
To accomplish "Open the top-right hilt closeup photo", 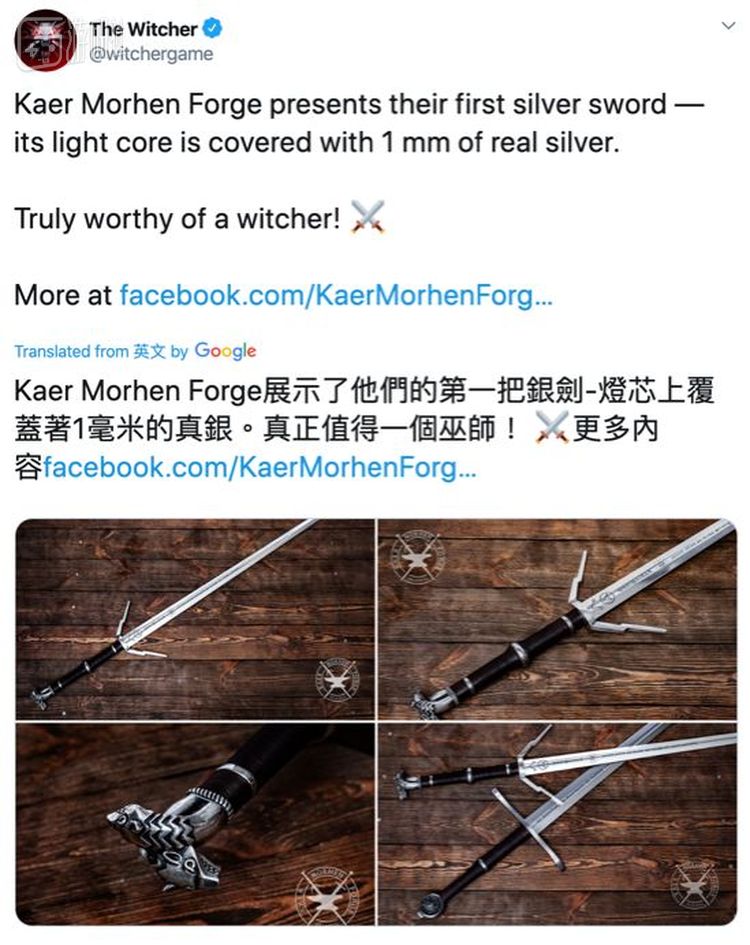I will coord(558,619).
